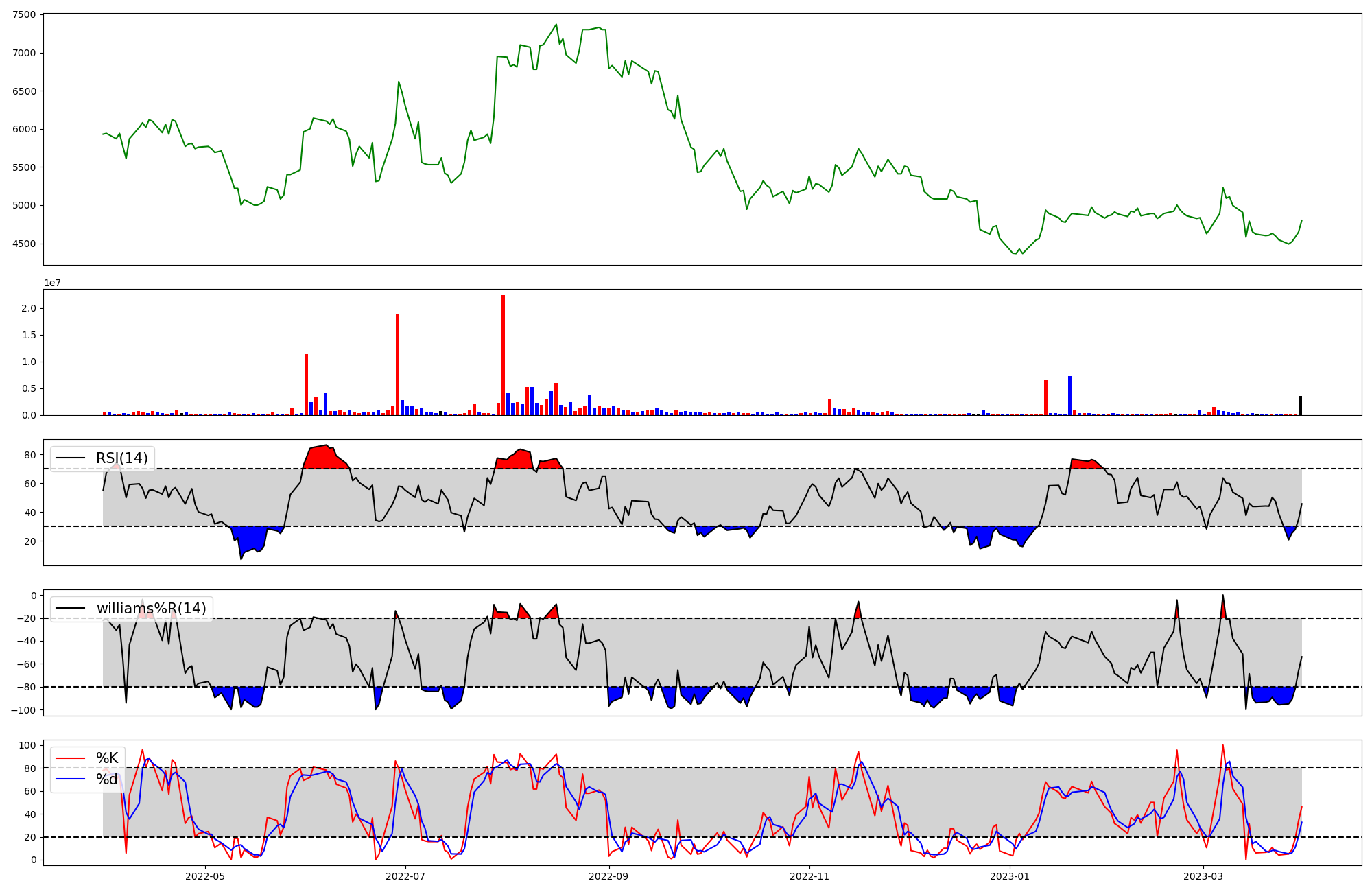Click the 2022-07 date axis label

406,876
